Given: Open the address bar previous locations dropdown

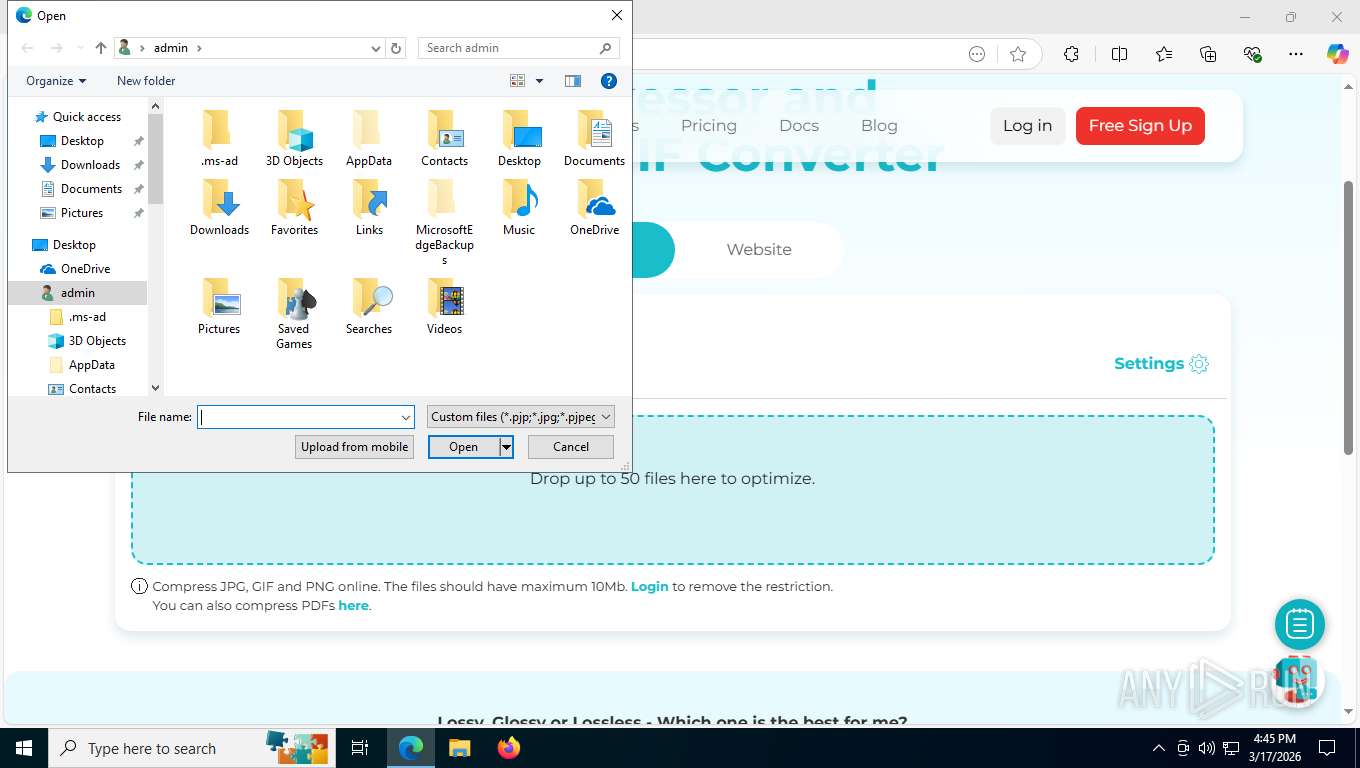Looking at the screenshot, I should 376,48.
